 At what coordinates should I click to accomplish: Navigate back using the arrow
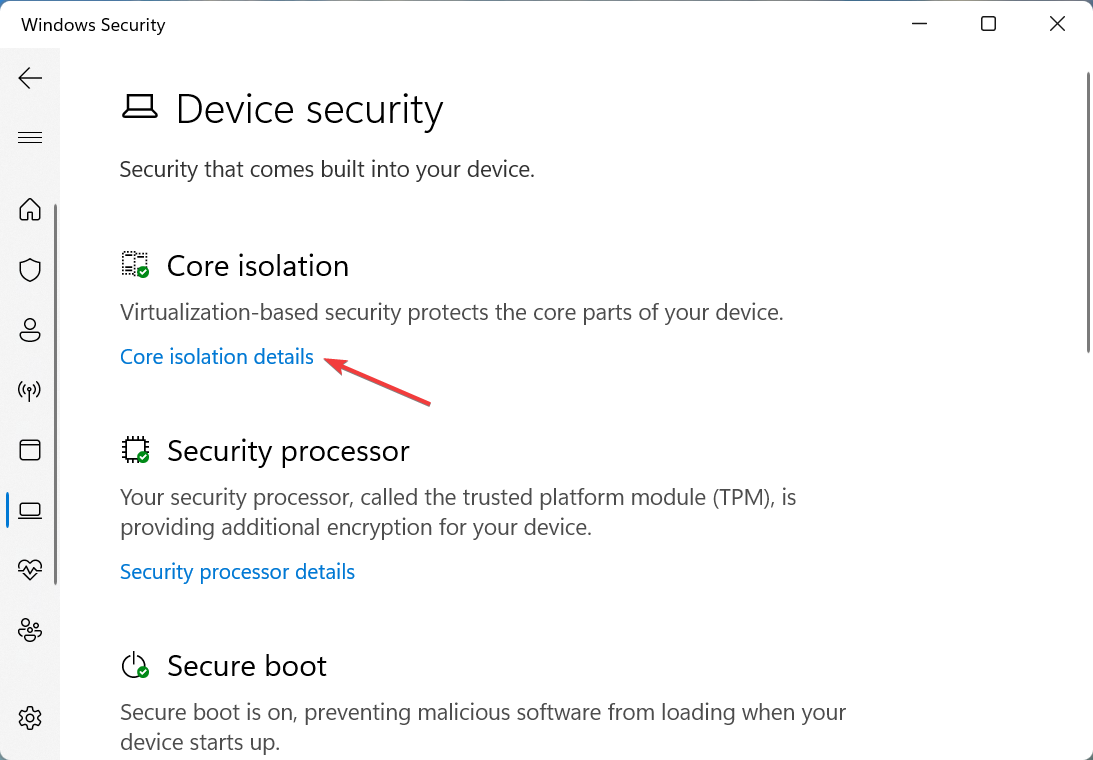pos(30,78)
